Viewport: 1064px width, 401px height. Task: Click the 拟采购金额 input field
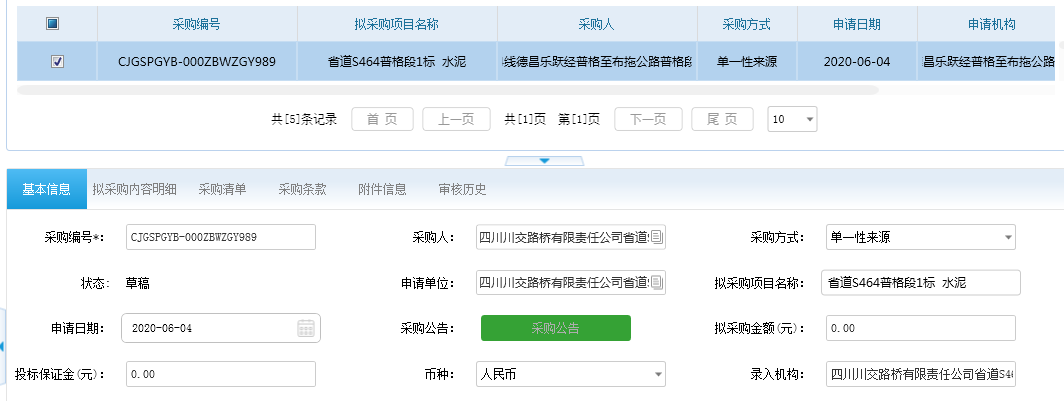pyautogui.click(x=920, y=328)
